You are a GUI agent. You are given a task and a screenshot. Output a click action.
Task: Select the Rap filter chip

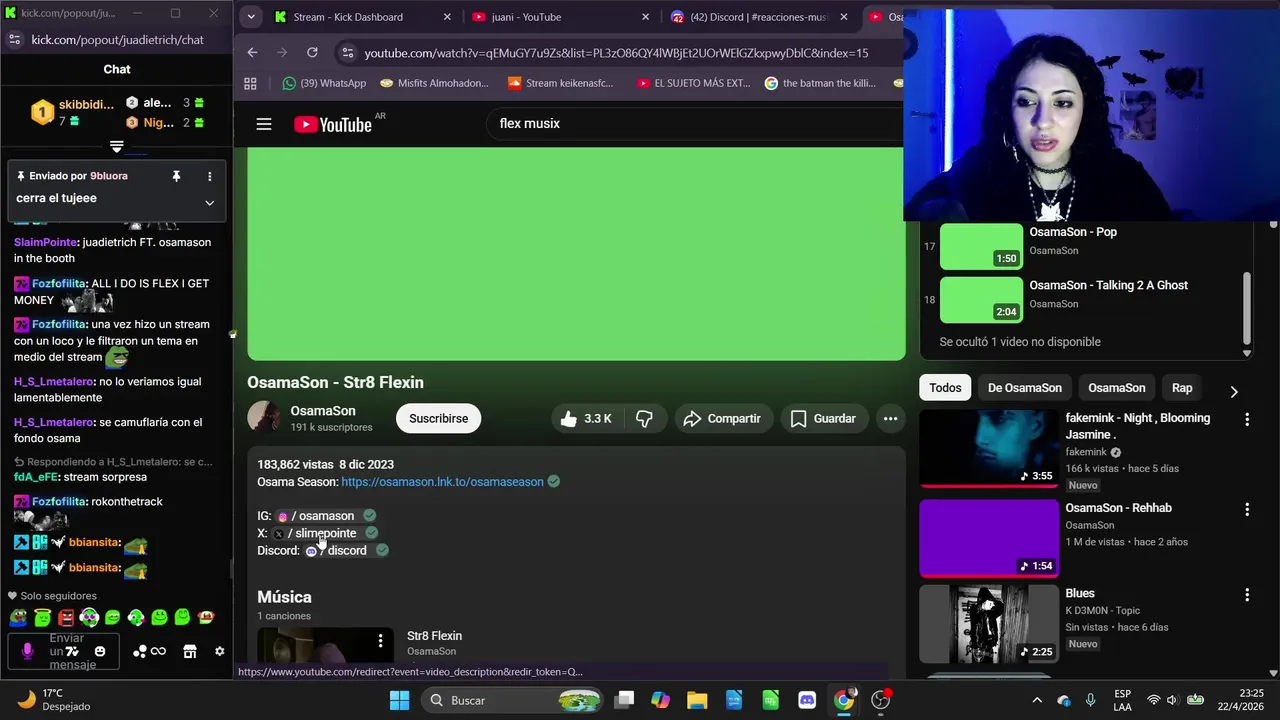tap(1182, 388)
